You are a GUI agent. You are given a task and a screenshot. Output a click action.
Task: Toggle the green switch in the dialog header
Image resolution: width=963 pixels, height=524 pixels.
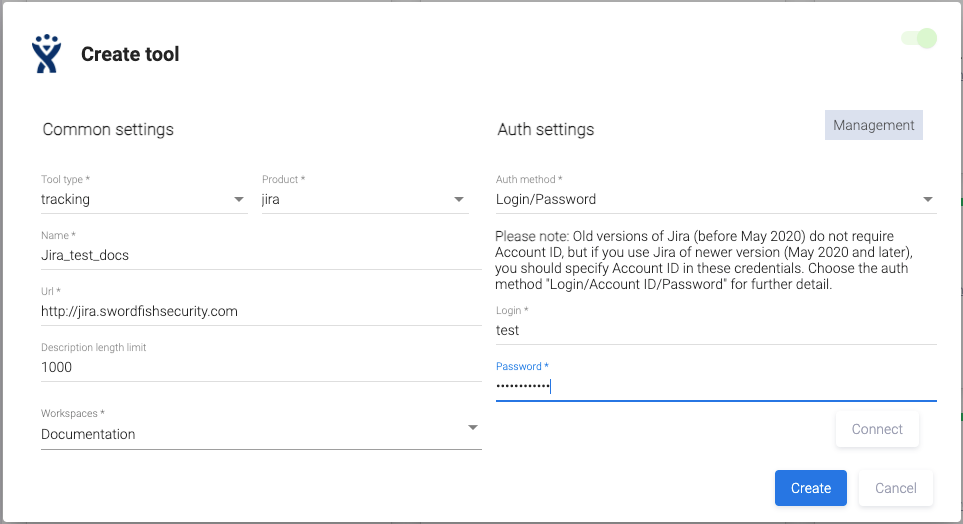[x=919, y=39]
